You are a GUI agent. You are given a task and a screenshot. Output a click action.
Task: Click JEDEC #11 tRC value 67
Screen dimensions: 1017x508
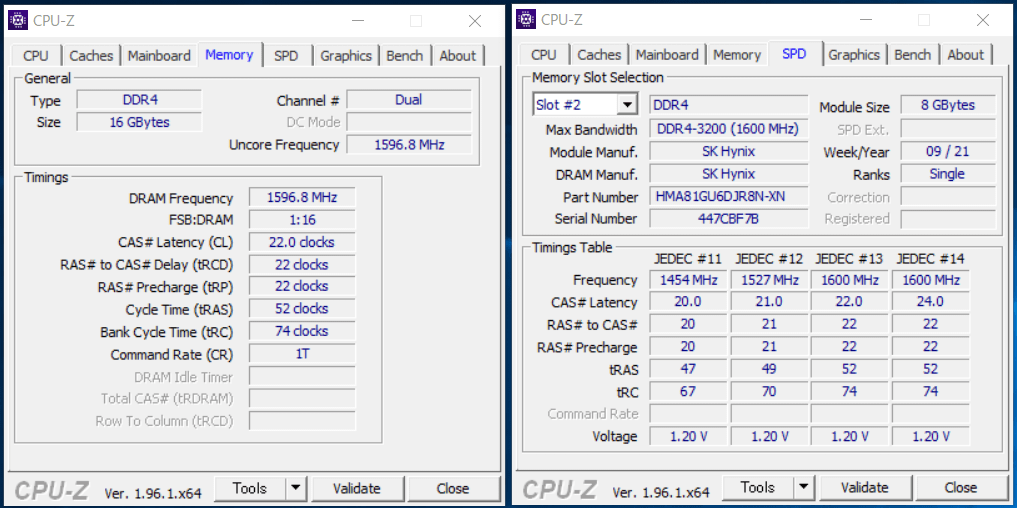click(x=688, y=392)
